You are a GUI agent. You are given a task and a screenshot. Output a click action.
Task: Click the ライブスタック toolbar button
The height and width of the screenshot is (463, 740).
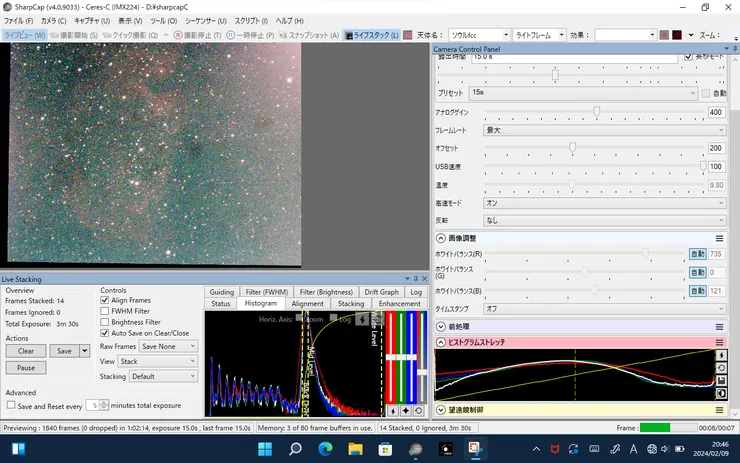click(x=372, y=35)
